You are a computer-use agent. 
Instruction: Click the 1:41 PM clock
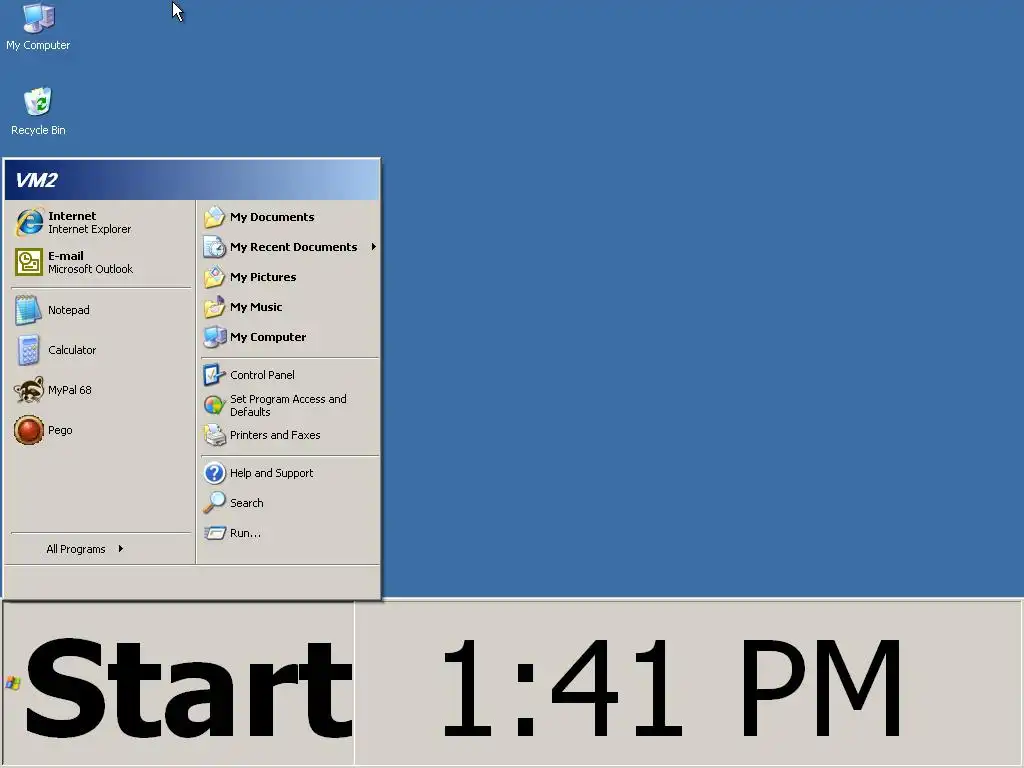[673, 688]
